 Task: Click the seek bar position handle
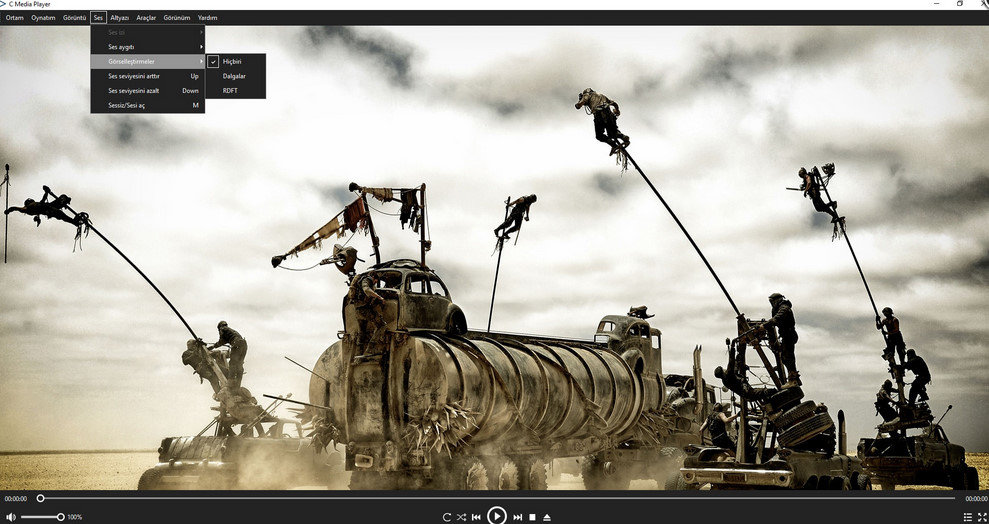40,498
